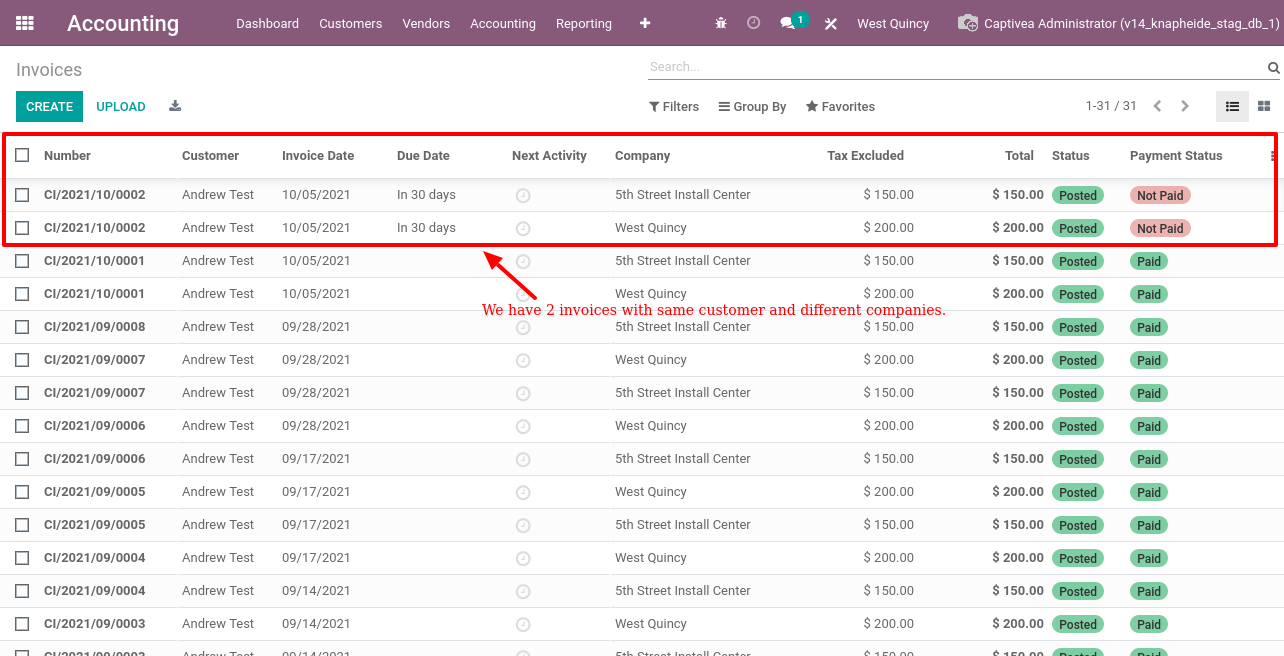Viewport: 1284px width, 656px height.
Task: Click the plus icon in top menu
Action: pyautogui.click(x=645, y=23)
